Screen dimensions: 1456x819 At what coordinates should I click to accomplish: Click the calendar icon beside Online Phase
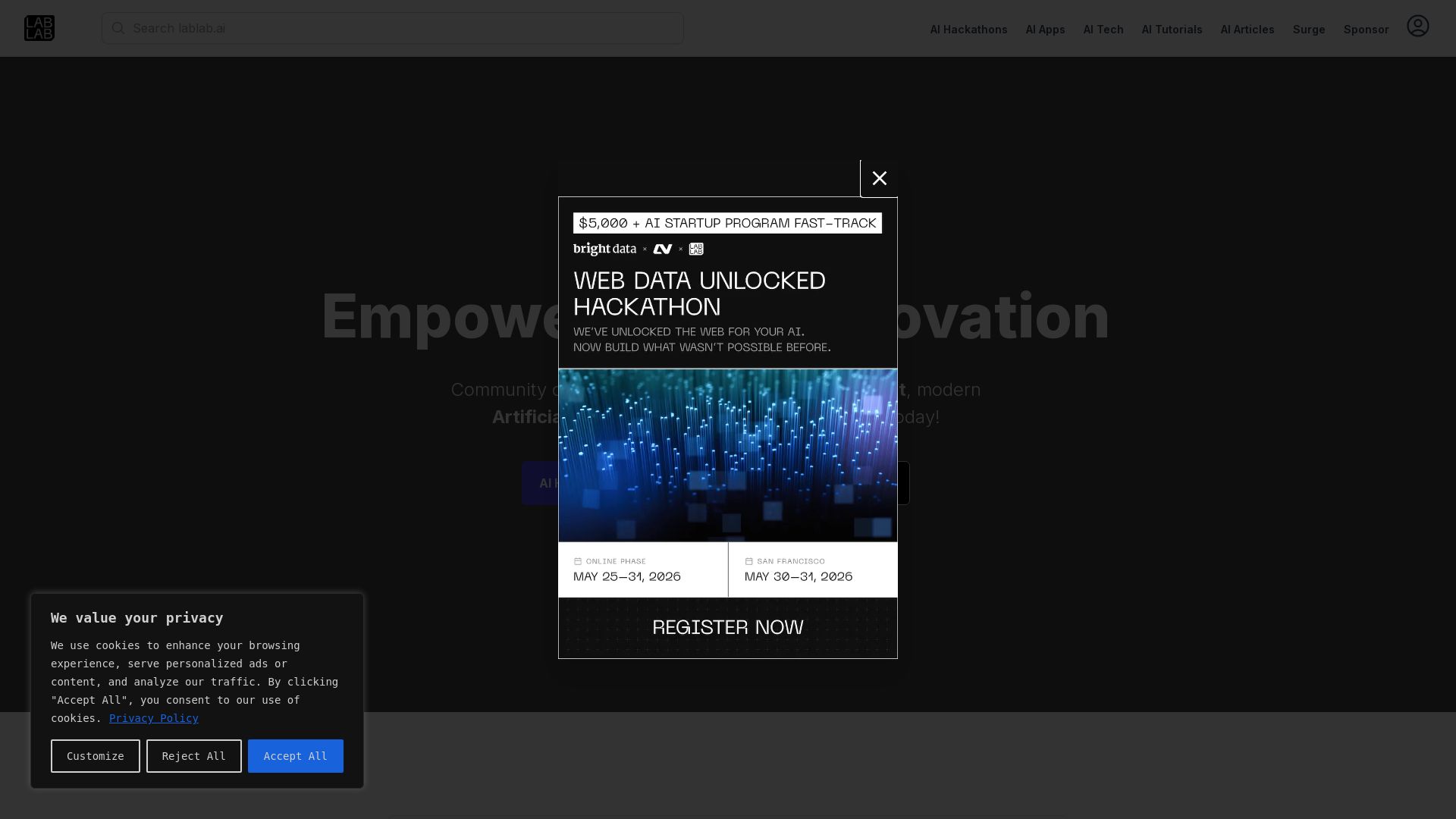pos(578,561)
